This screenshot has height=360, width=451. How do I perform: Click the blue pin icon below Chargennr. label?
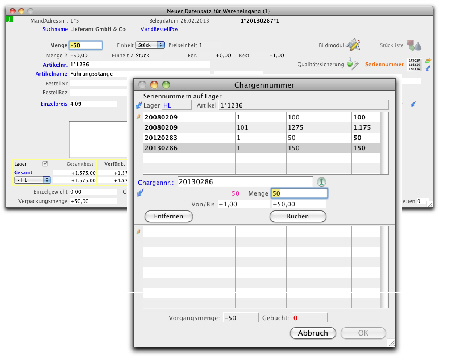[x=140, y=193]
